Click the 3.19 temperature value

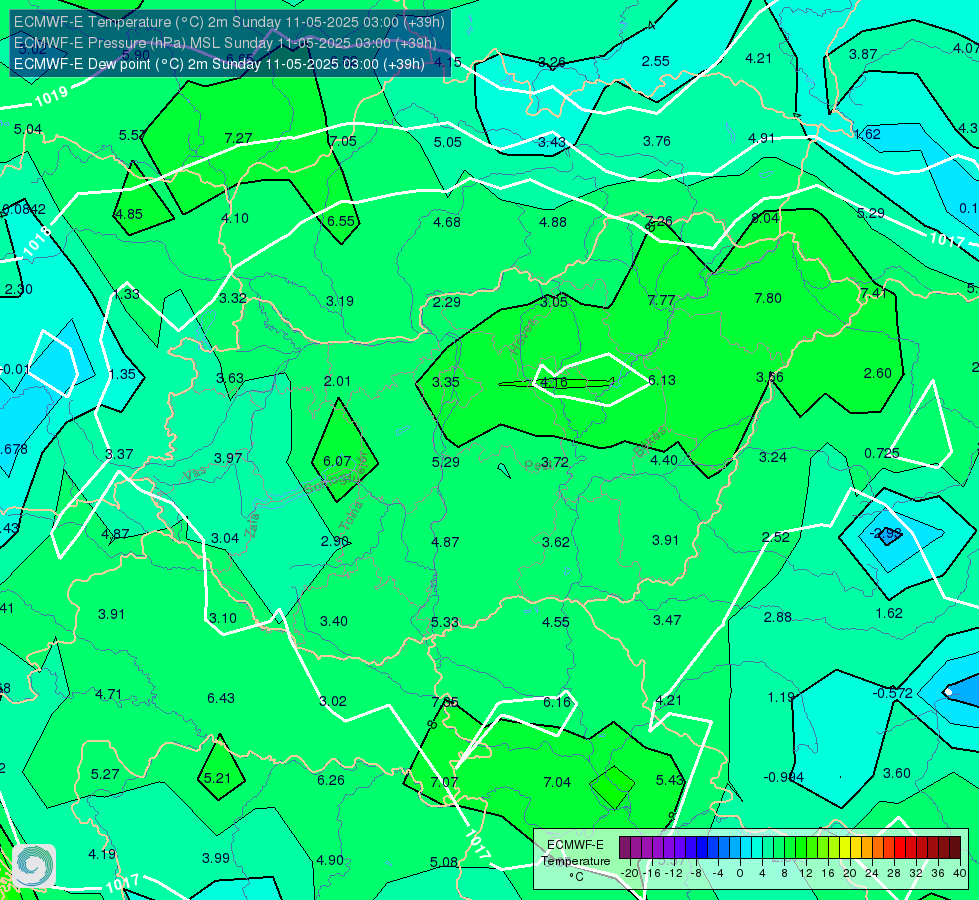tap(340, 302)
